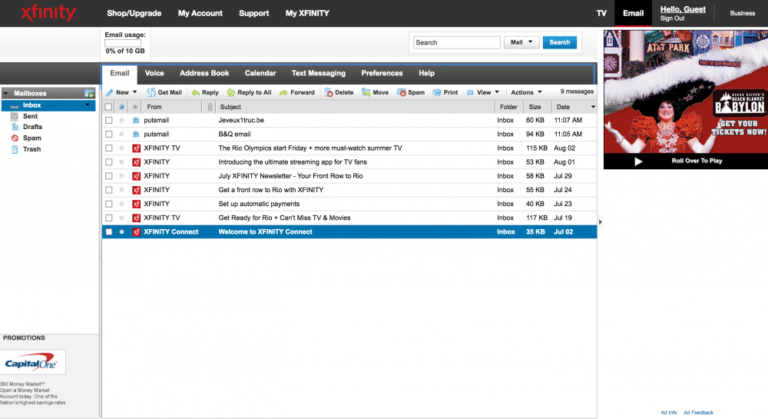Expand the Actions dropdown menu

(526, 92)
